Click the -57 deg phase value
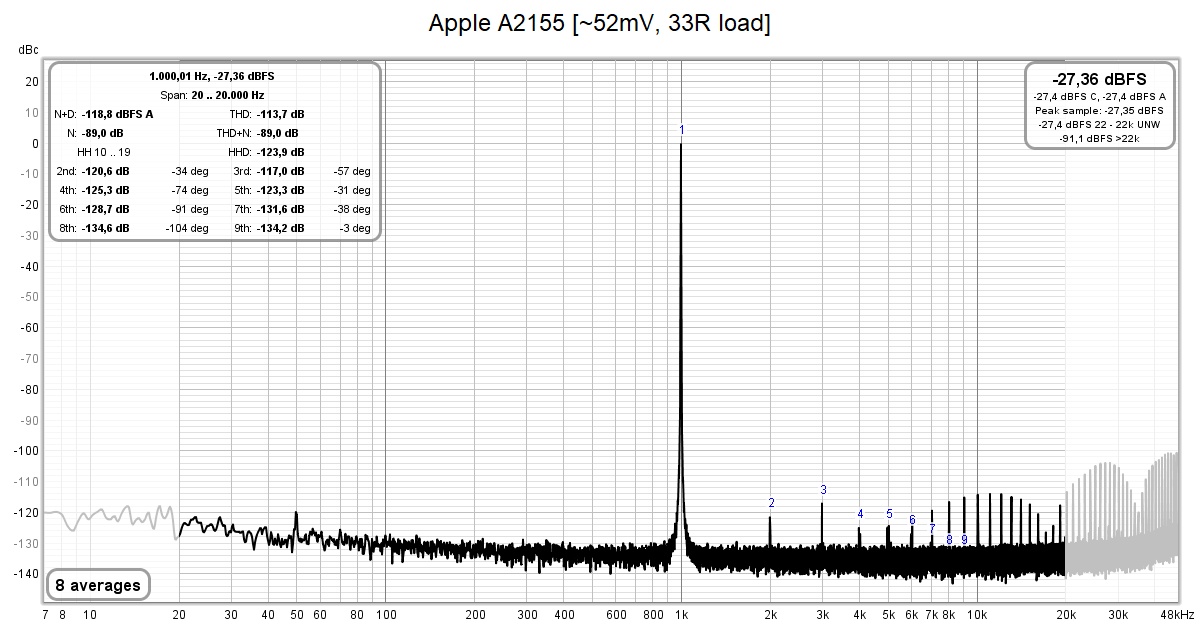1200x627 pixels. 352,171
